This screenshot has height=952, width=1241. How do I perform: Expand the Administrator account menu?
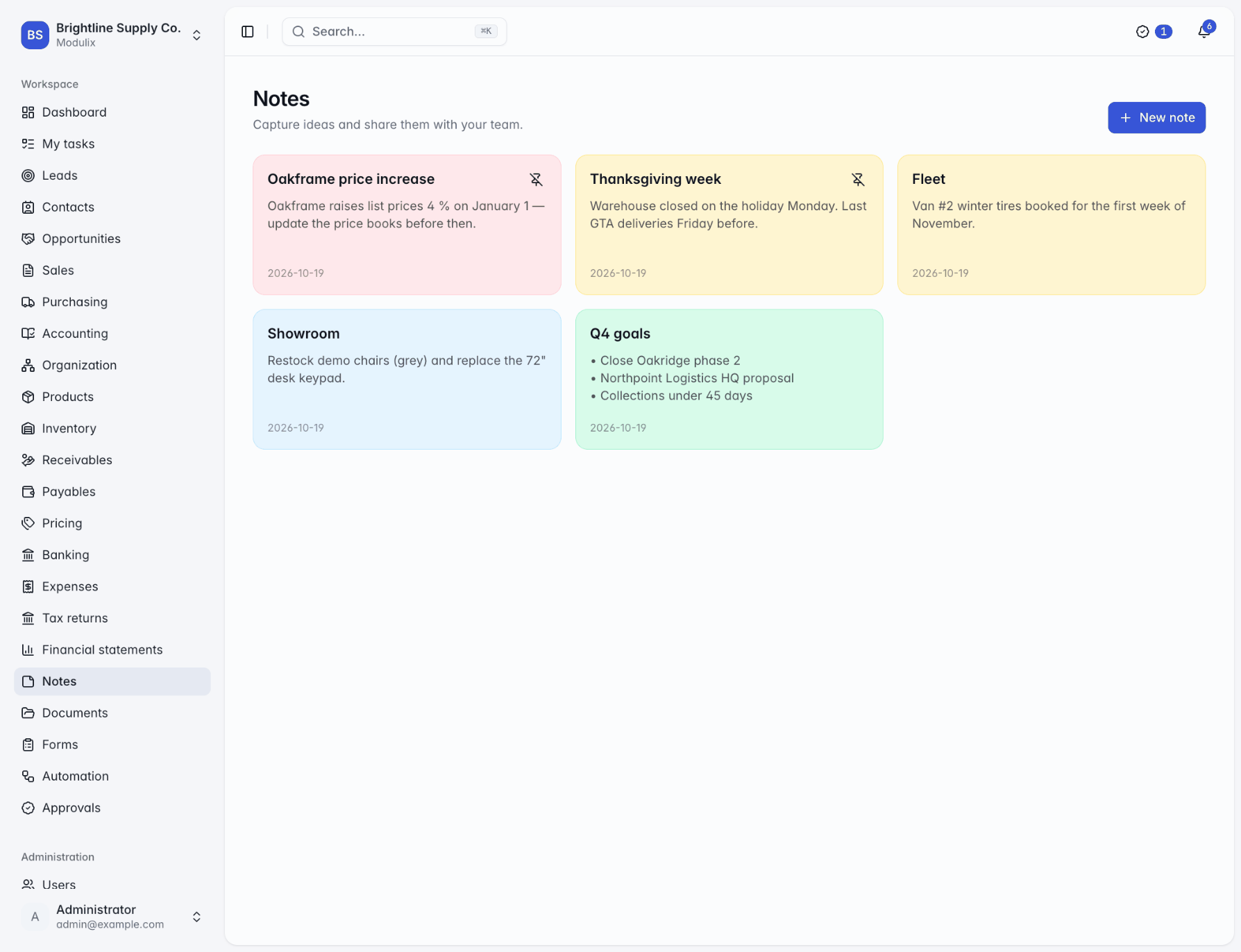196,917
